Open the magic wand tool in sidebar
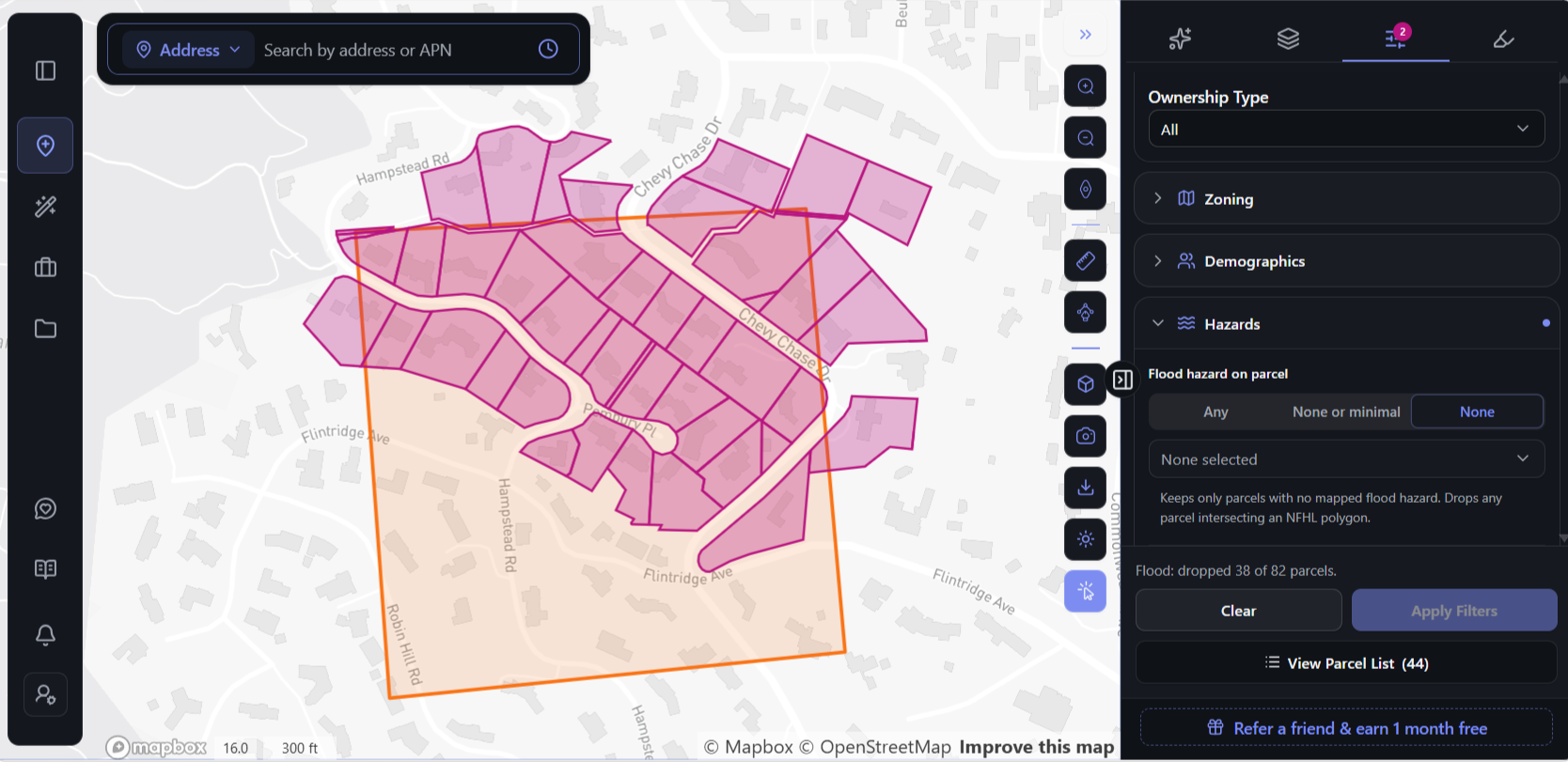The image size is (1568, 762). coord(45,207)
